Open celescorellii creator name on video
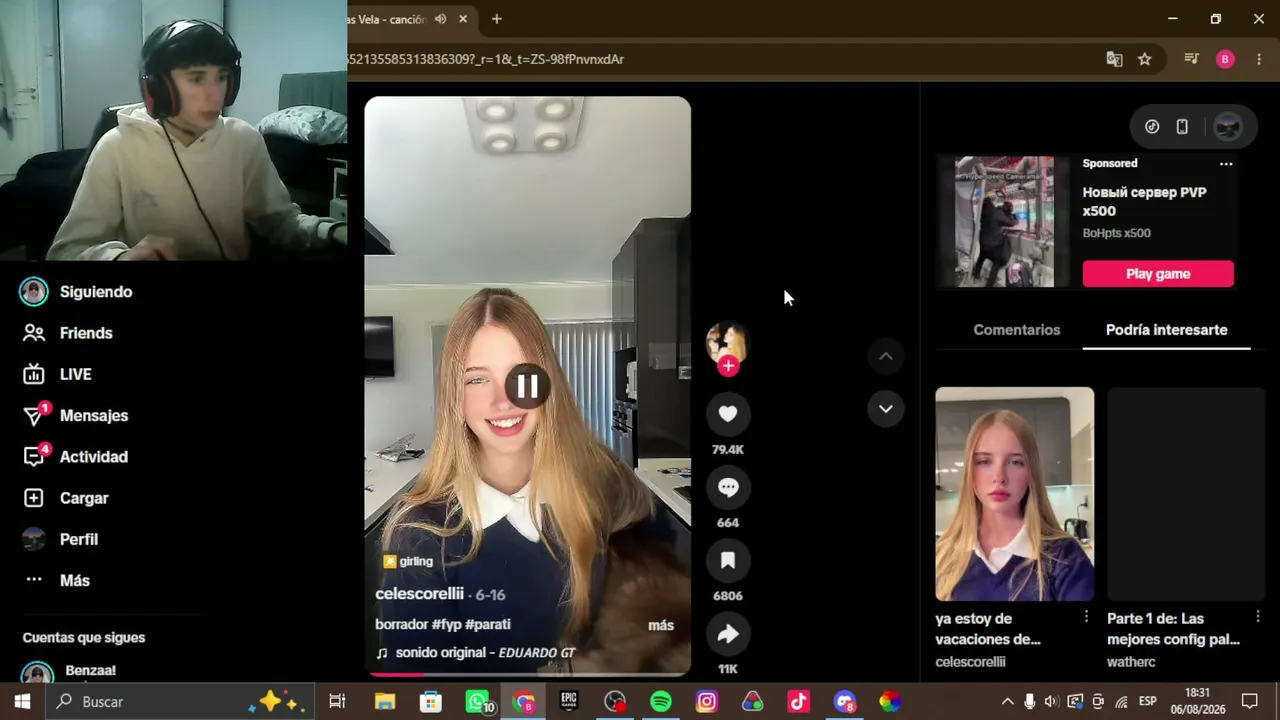The image size is (1280, 720). (x=419, y=594)
